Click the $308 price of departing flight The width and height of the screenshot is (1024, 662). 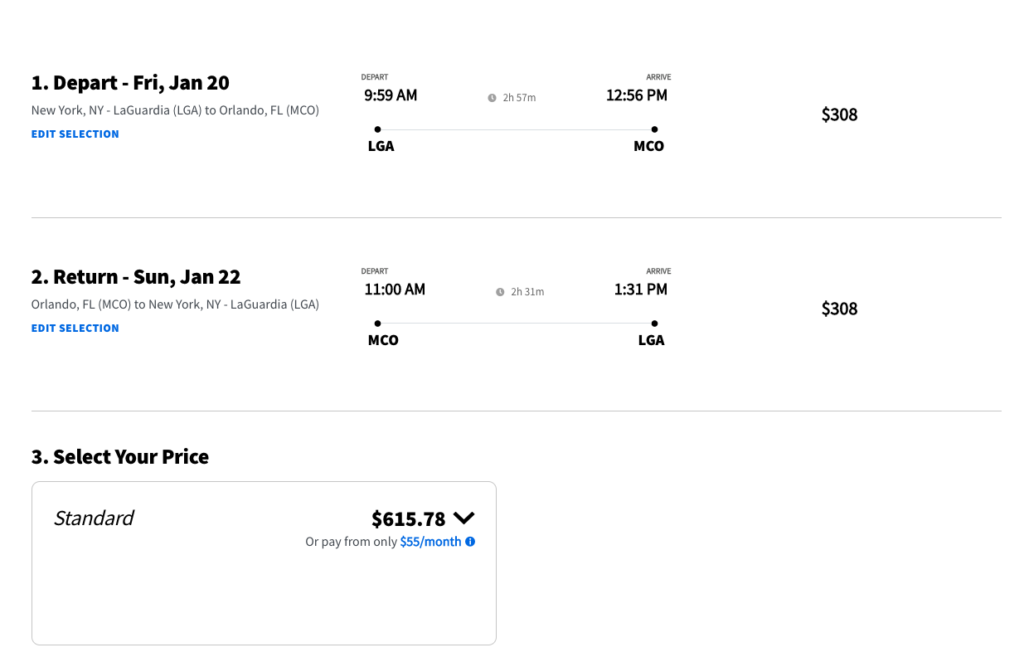(839, 115)
